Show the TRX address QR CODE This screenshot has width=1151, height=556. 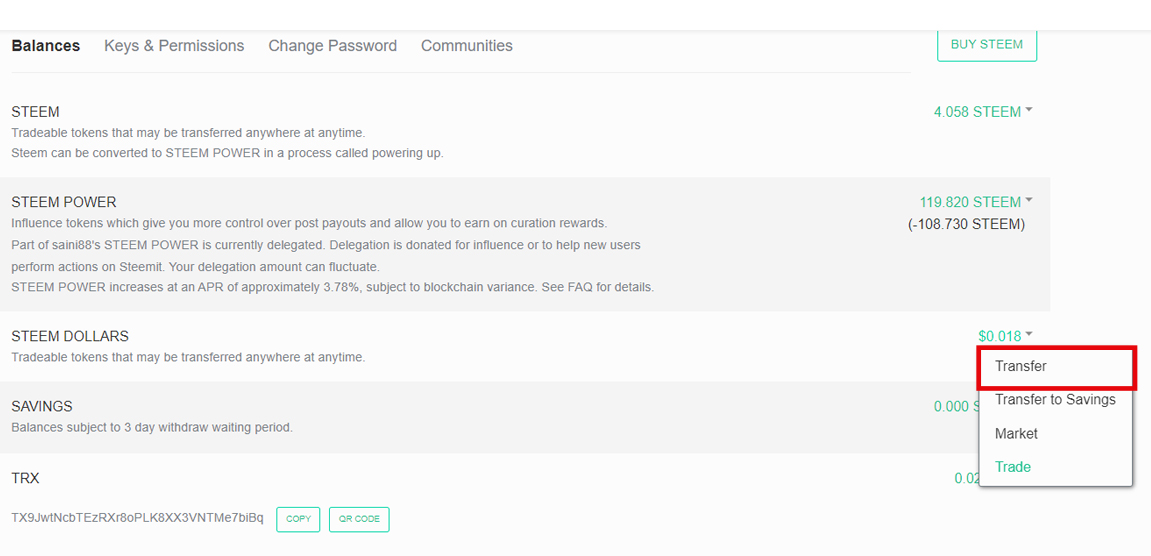[x=358, y=519]
